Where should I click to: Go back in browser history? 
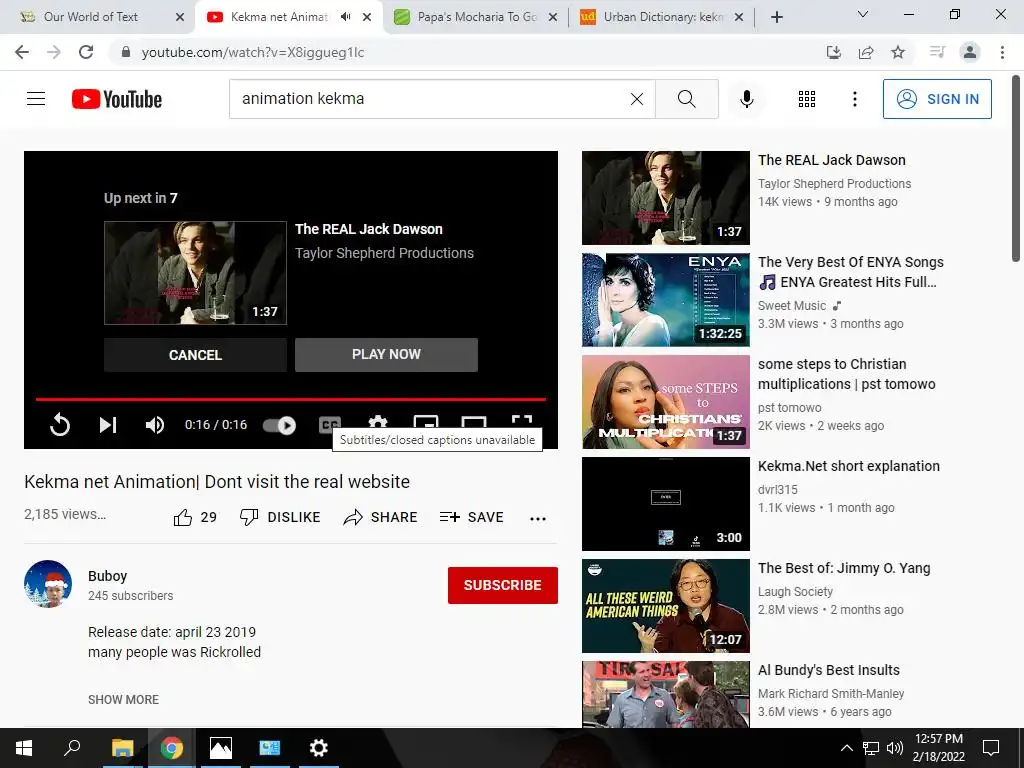click(x=22, y=52)
